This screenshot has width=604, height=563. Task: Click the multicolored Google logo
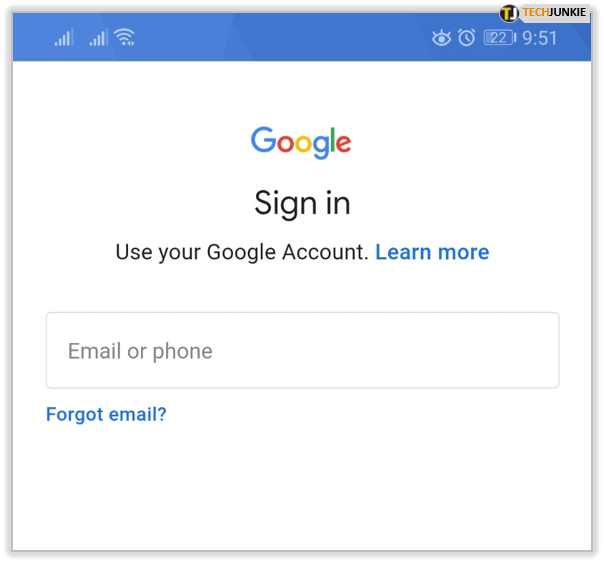pyautogui.click(x=301, y=142)
